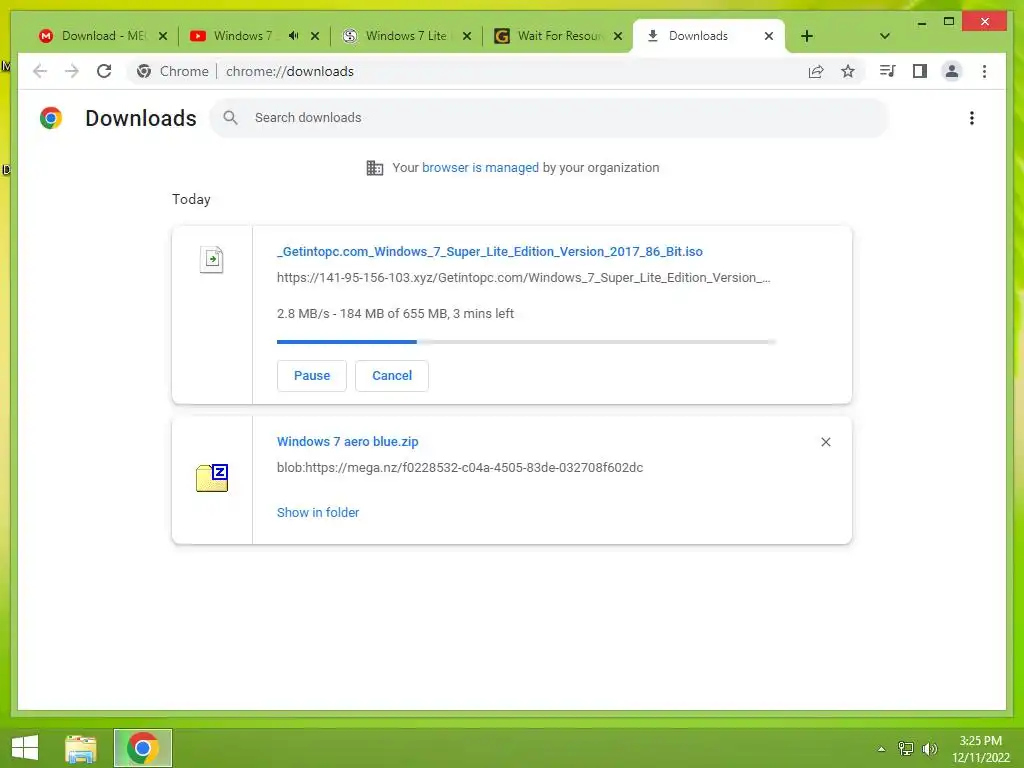Click the Today date heading
The height and width of the screenshot is (768, 1024).
click(x=191, y=199)
